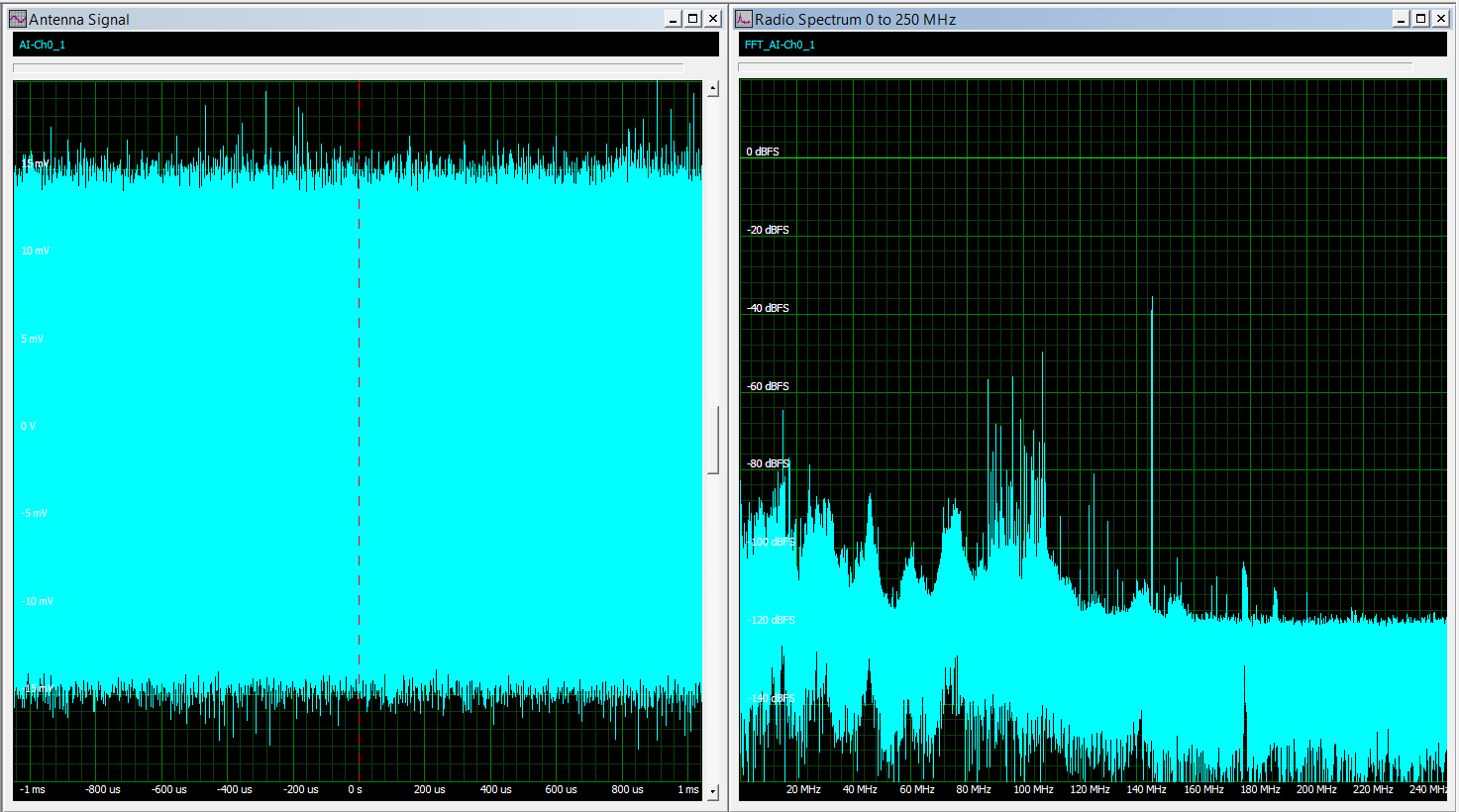Click the -400 us time axis label
The width and height of the screenshot is (1459, 812).
click(x=235, y=789)
